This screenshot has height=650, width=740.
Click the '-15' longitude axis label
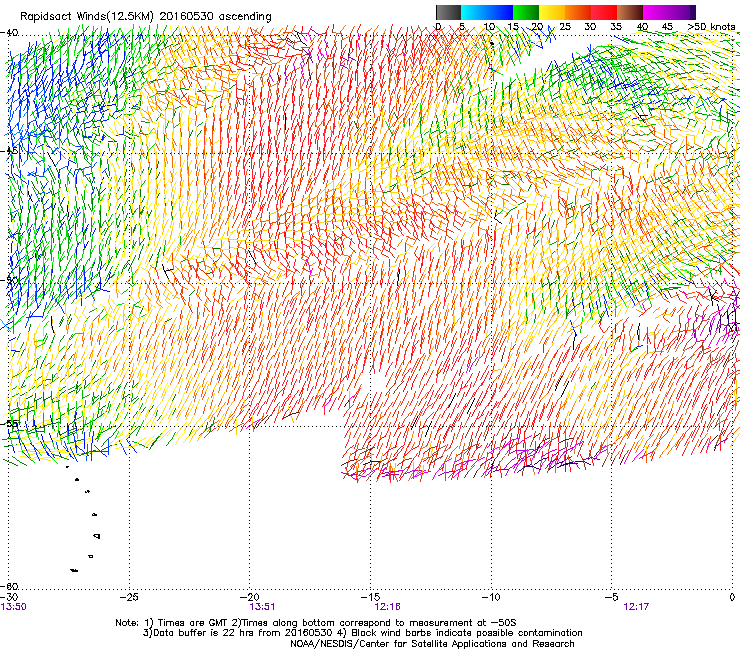click(x=370, y=597)
